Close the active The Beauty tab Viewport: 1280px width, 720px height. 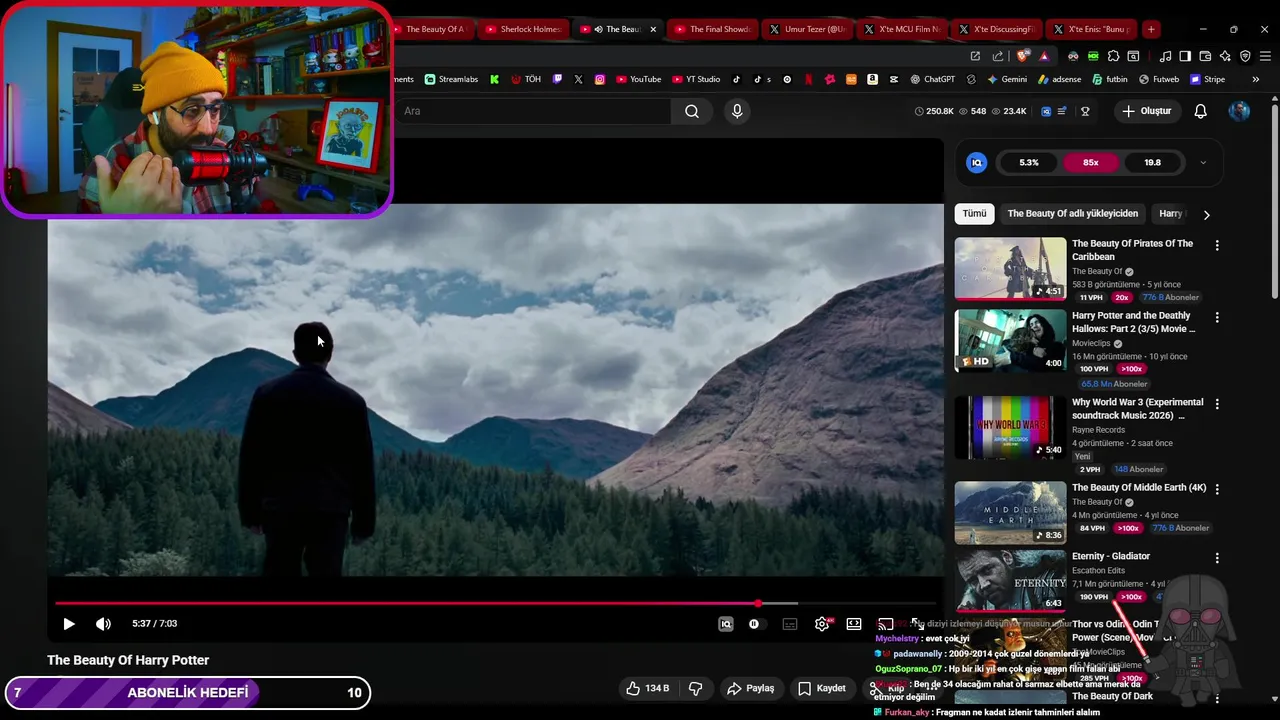[653, 29]
